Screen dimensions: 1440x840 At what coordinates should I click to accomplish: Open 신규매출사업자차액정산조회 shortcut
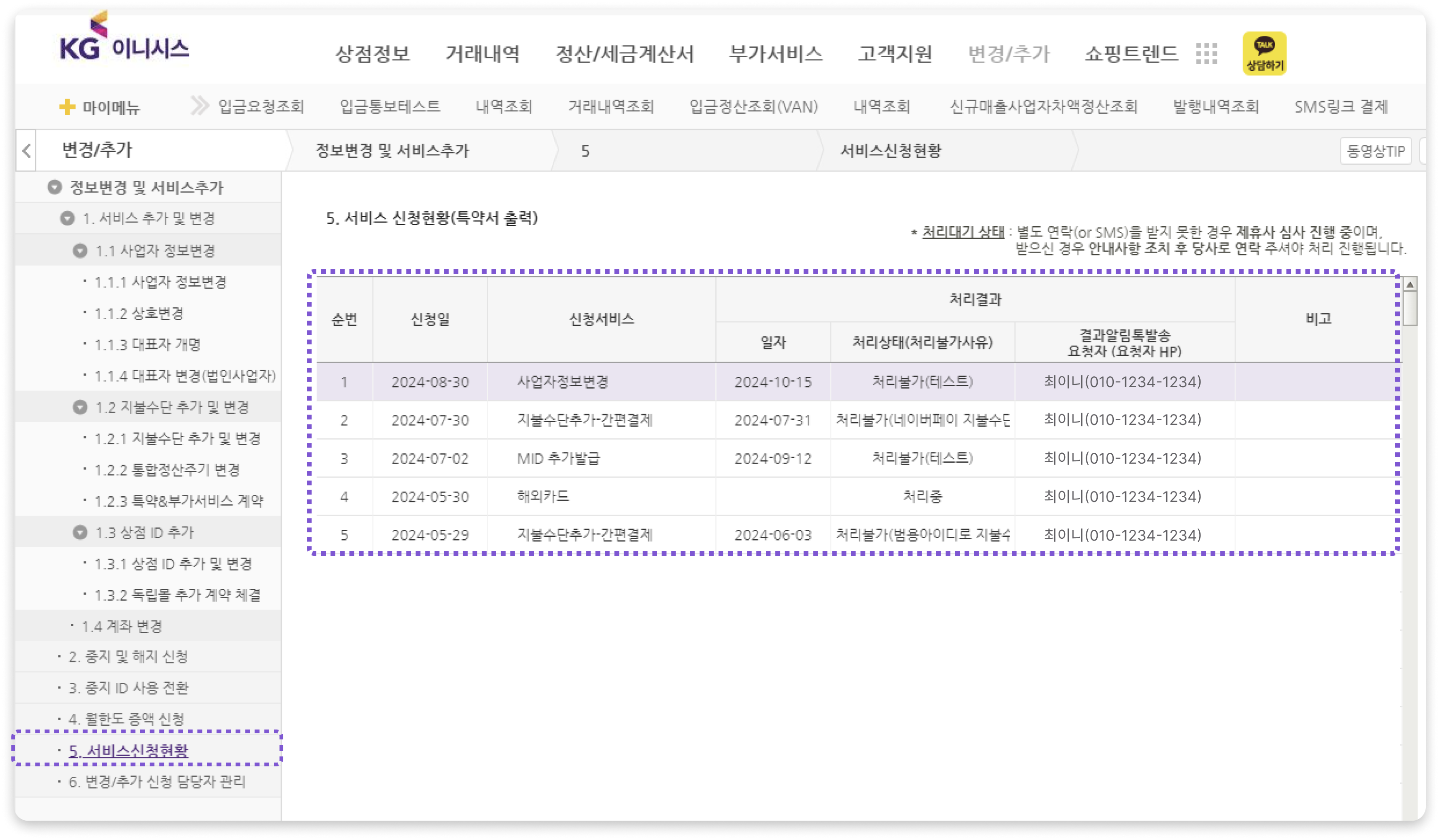click(1043, 106)
